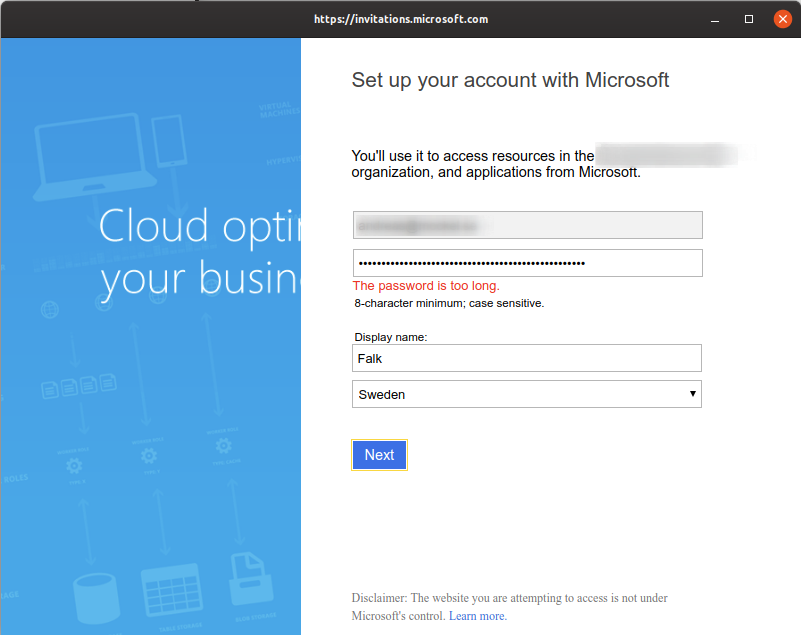The width and height of the screenshot is (801, 635).
Task: Click the title bar URL text
Action: tap(401, 19)
